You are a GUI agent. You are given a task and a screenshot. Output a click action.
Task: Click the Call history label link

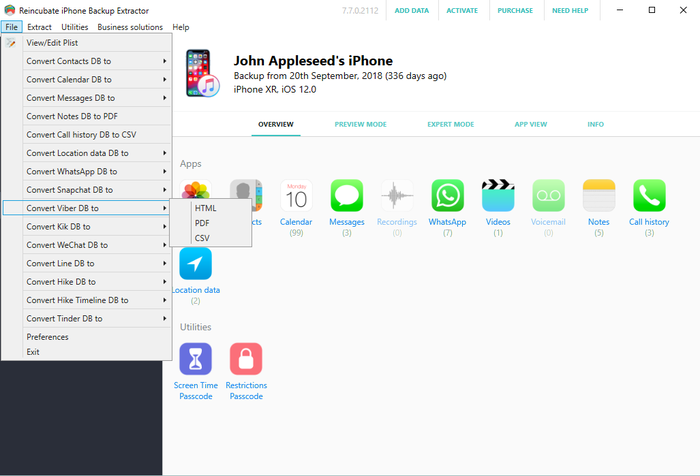[649, 222]
